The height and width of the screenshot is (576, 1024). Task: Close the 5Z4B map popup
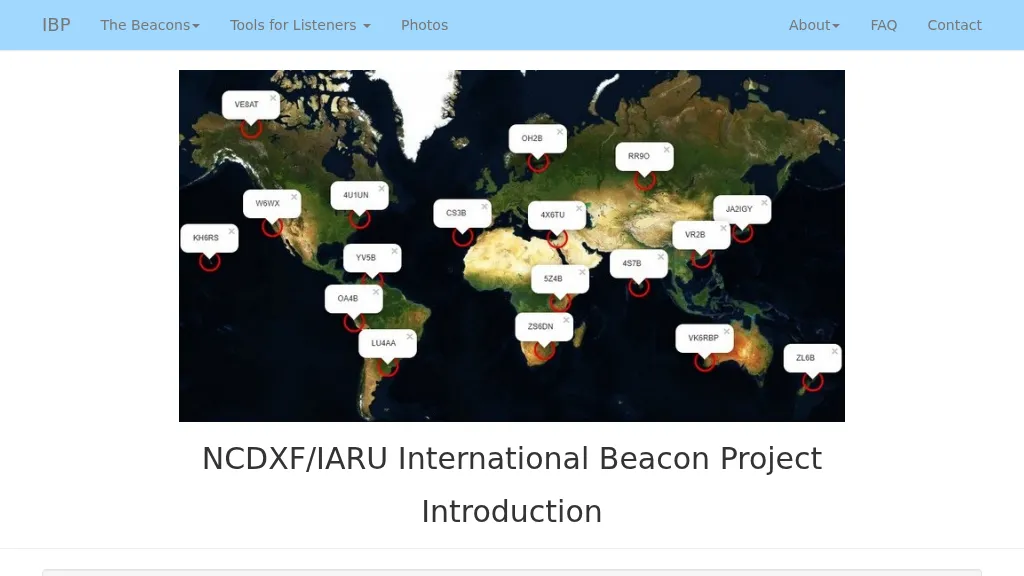582,272
